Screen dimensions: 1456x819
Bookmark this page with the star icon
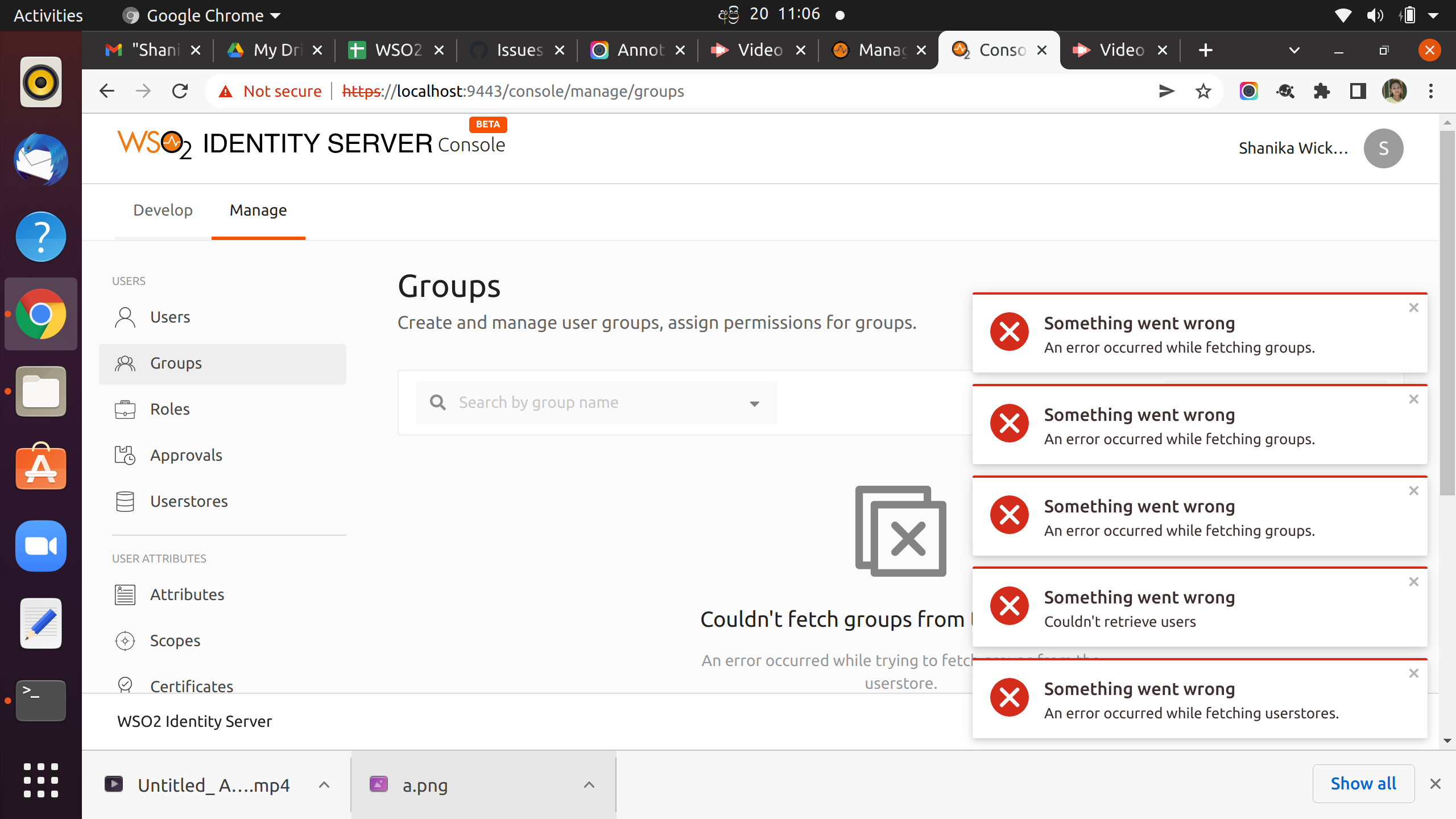1203,91
